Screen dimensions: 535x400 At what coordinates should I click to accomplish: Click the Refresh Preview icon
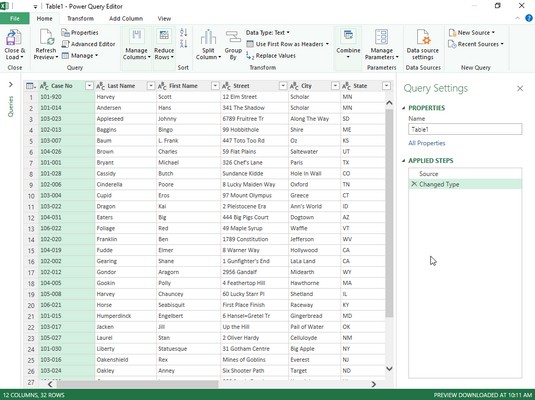[x=47, y=37]
